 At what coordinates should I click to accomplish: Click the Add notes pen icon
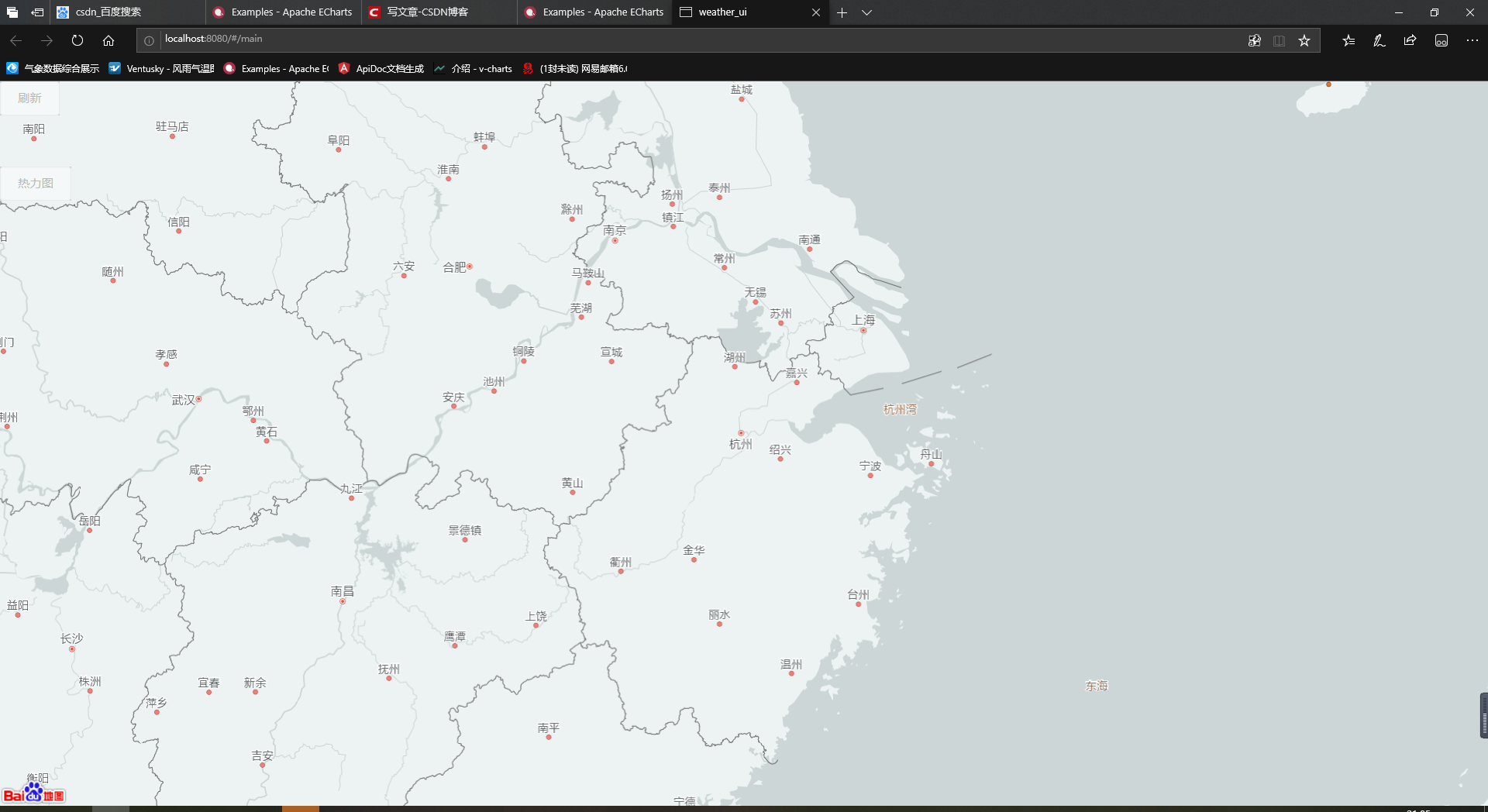(x=1379, y=40)
